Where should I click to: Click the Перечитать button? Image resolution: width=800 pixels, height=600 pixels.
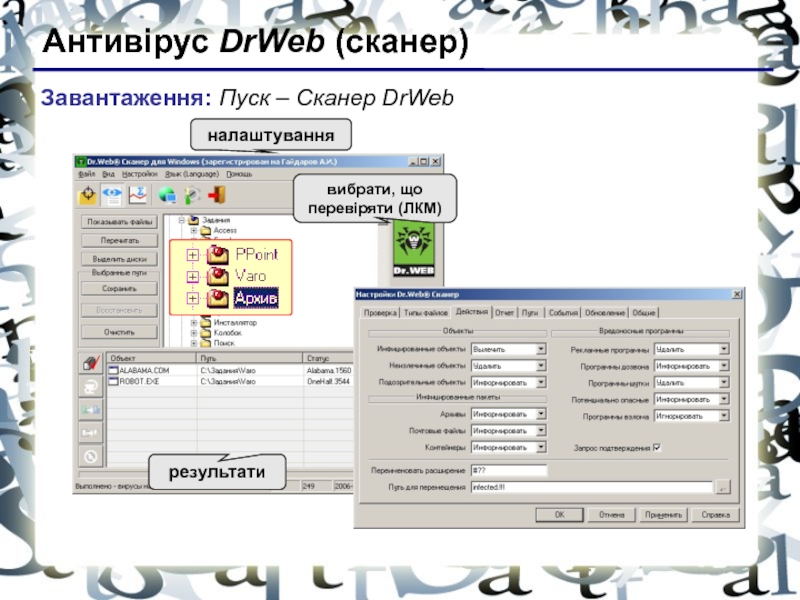(119, 240)
